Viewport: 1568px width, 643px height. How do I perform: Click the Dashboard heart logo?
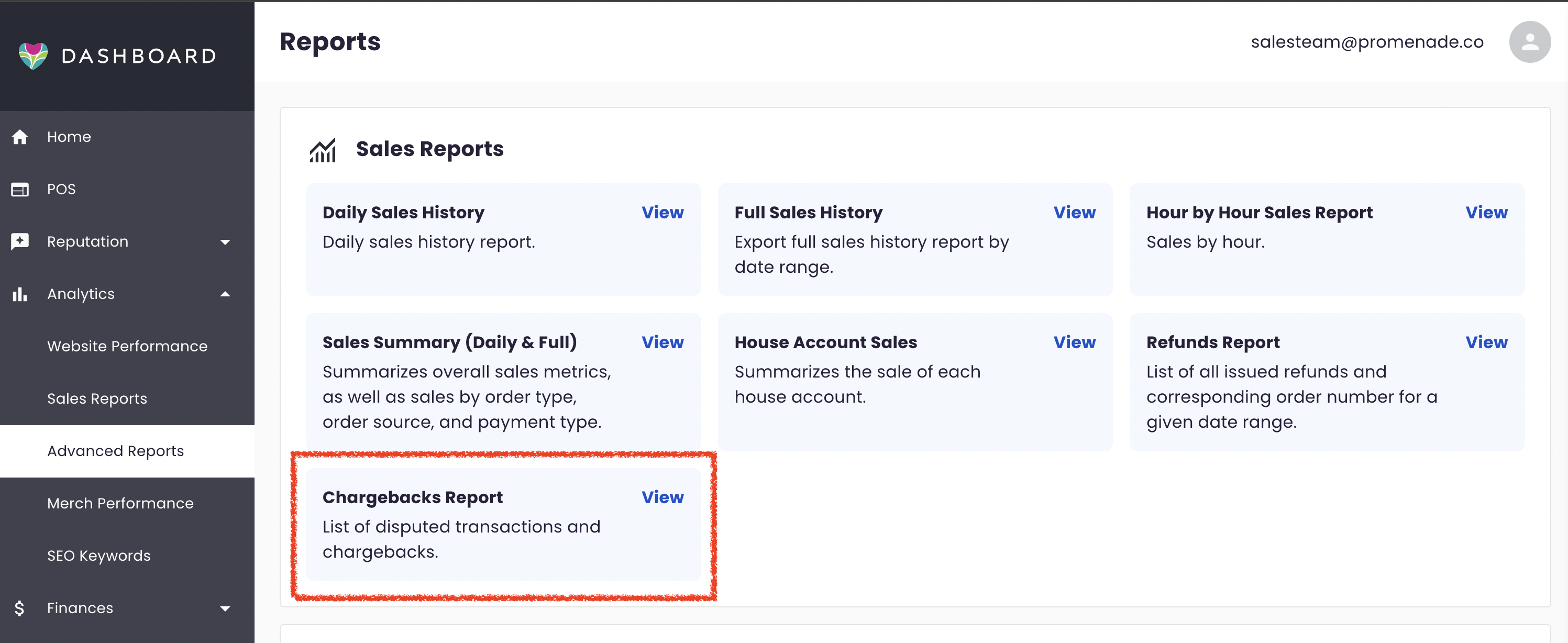[34, 56]
